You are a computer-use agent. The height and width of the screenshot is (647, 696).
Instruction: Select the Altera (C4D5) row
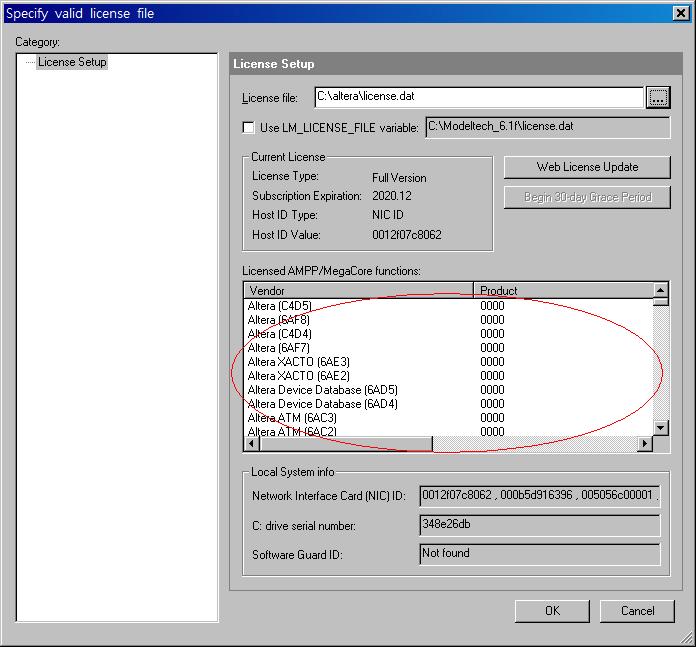[281, 306]
